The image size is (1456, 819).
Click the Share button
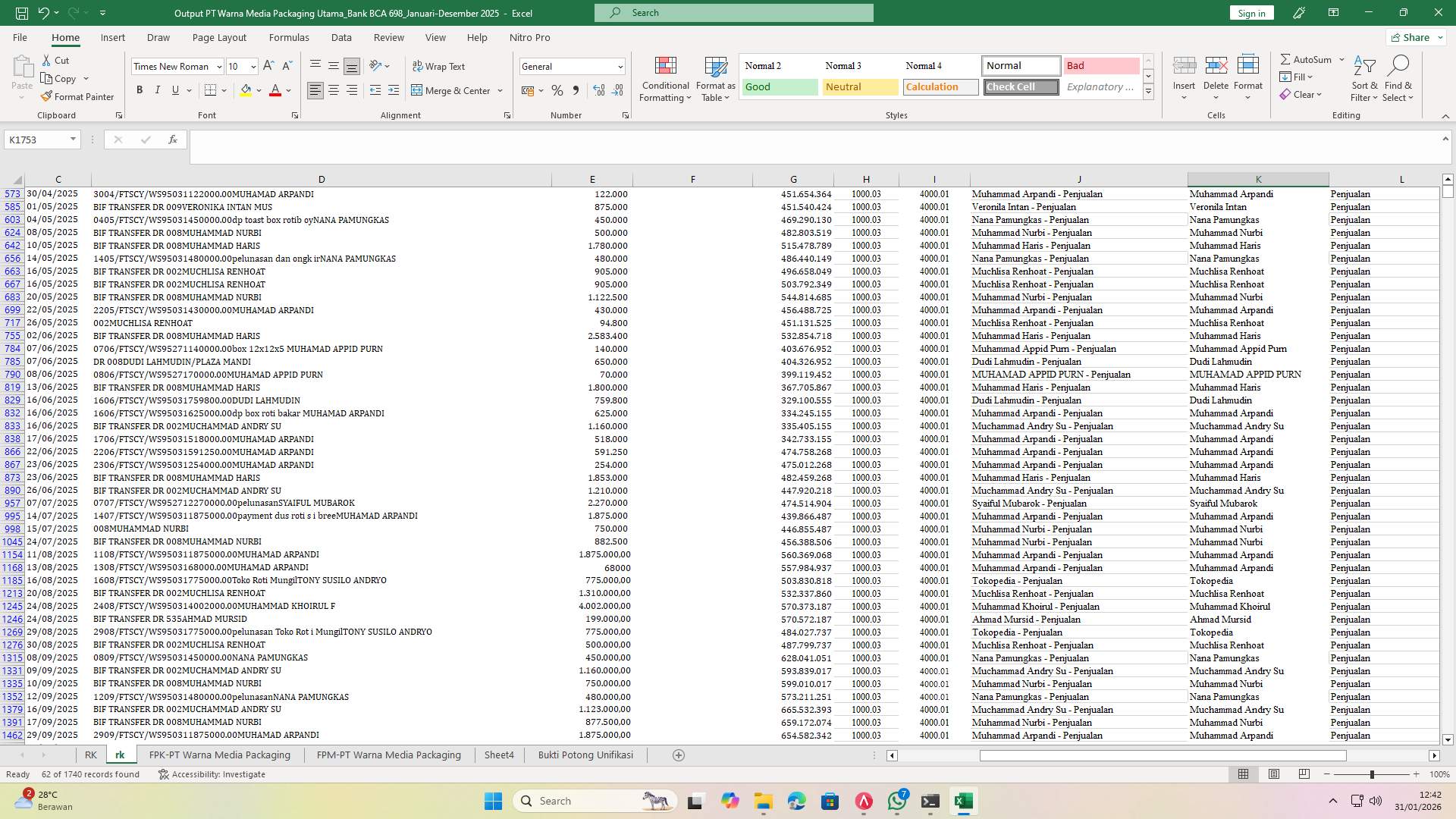click(1414, 36)
